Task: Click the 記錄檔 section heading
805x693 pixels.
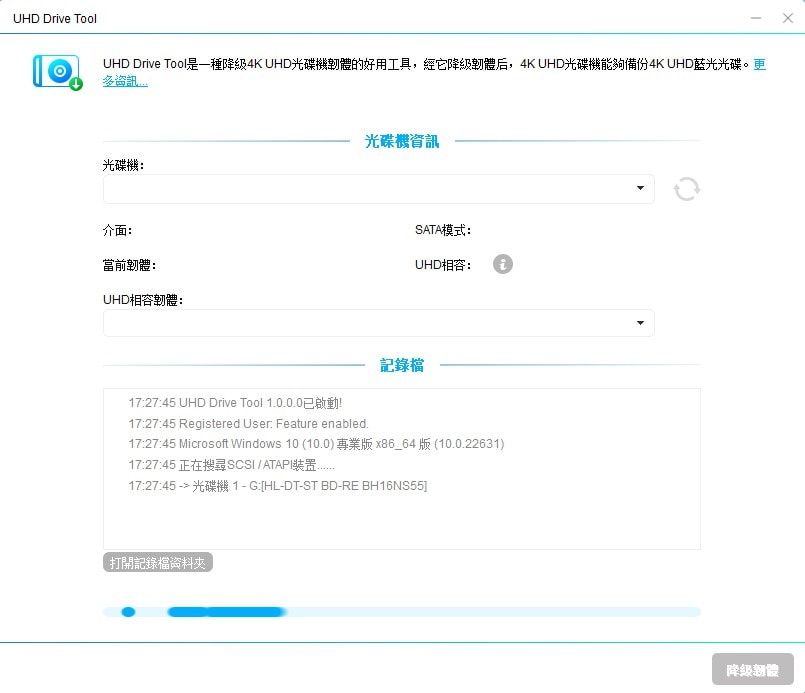Action: [x=401, y=365]
